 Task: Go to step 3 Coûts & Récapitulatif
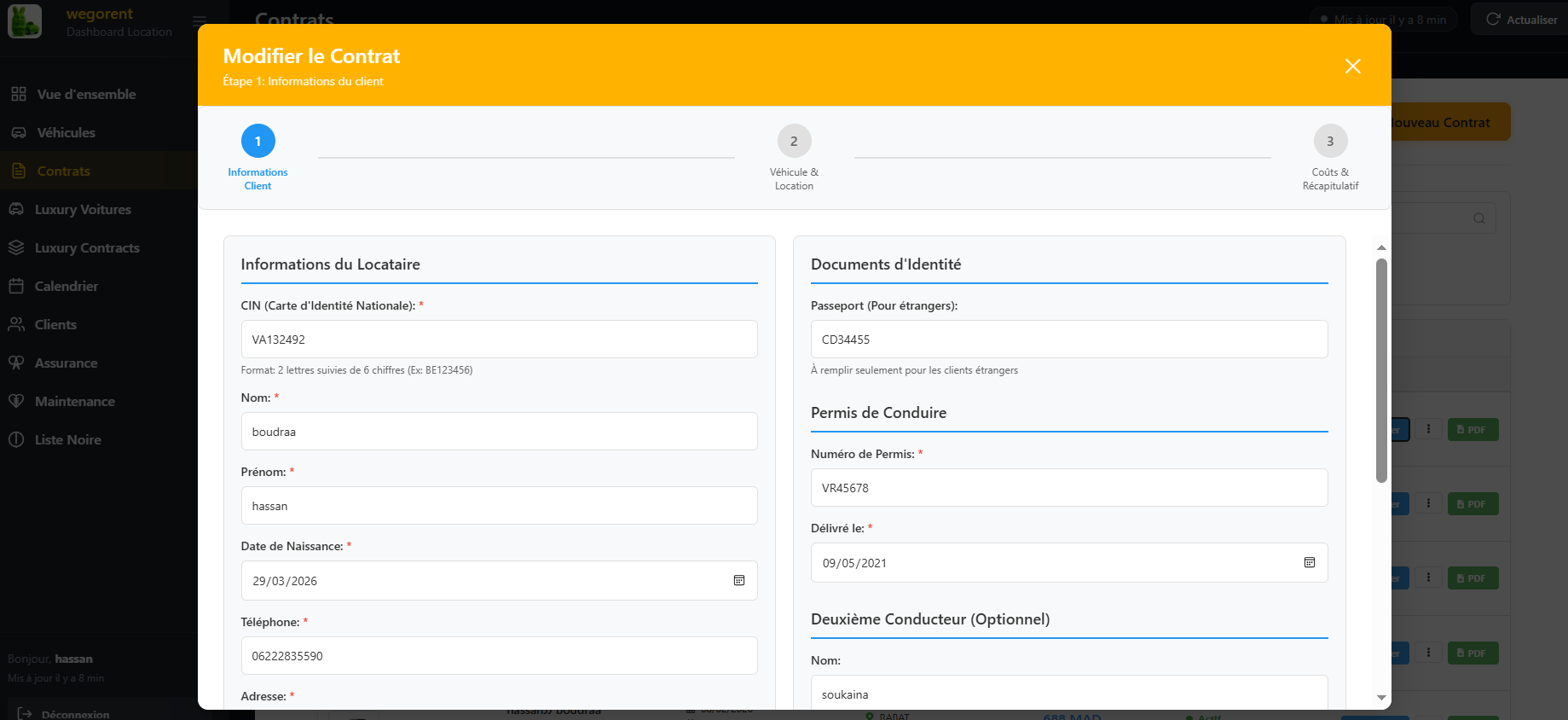(x=1329, y=142)
